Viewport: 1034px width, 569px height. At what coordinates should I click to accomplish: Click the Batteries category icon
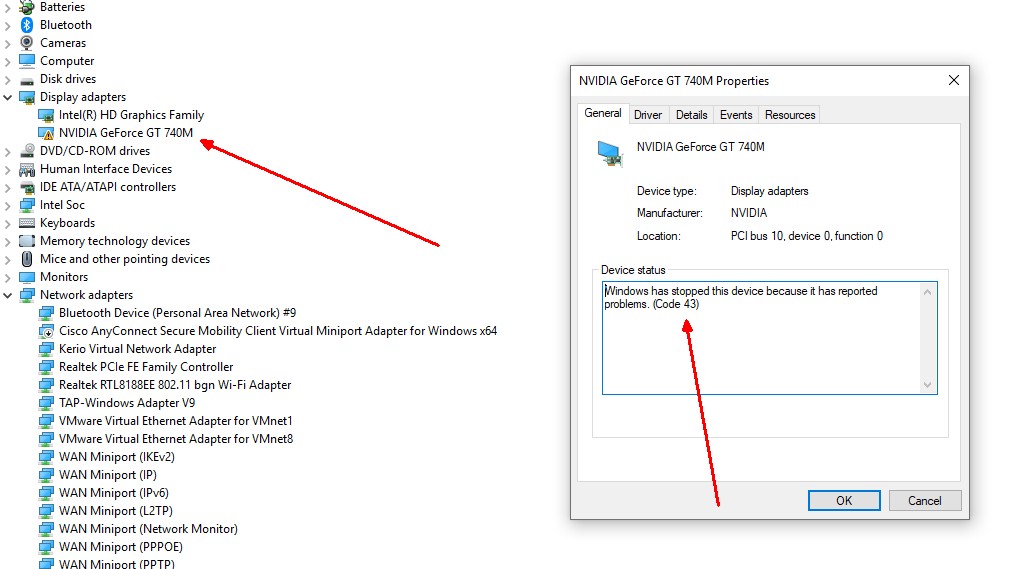26,7
